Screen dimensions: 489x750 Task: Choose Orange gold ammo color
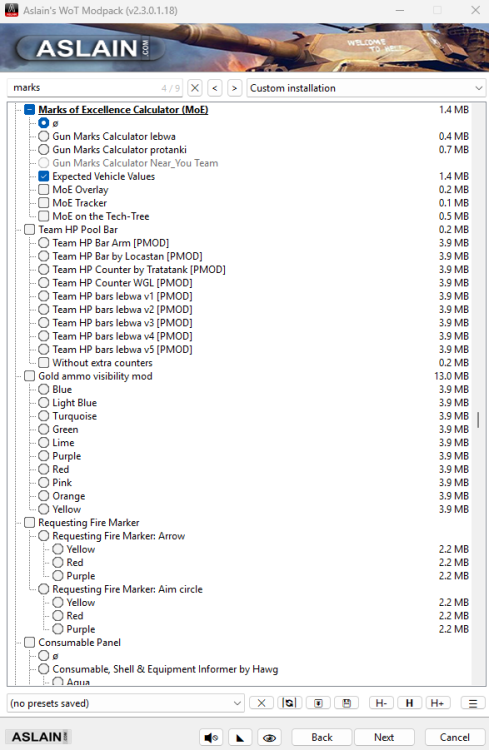pos(44,496)
